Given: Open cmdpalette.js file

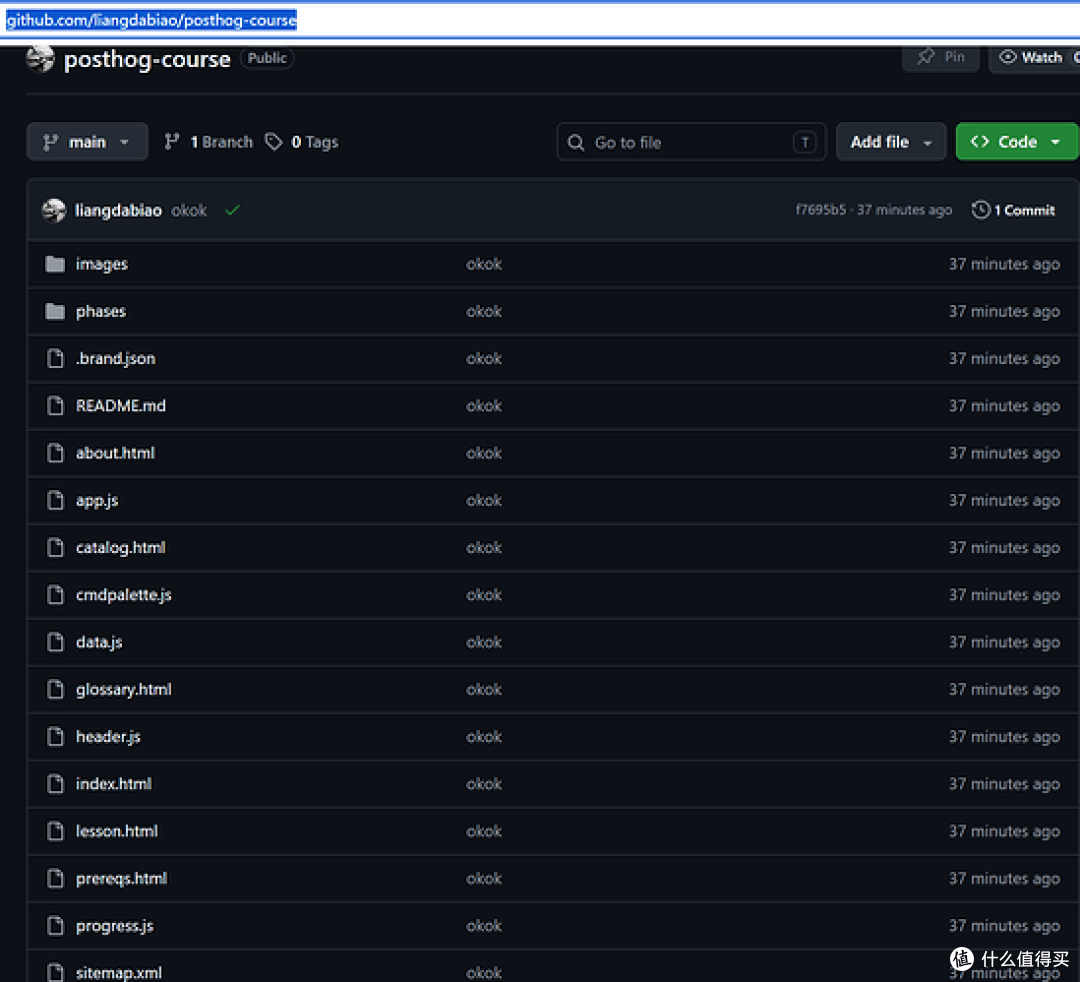Looking at the screenshot, I should coord(123,594).
